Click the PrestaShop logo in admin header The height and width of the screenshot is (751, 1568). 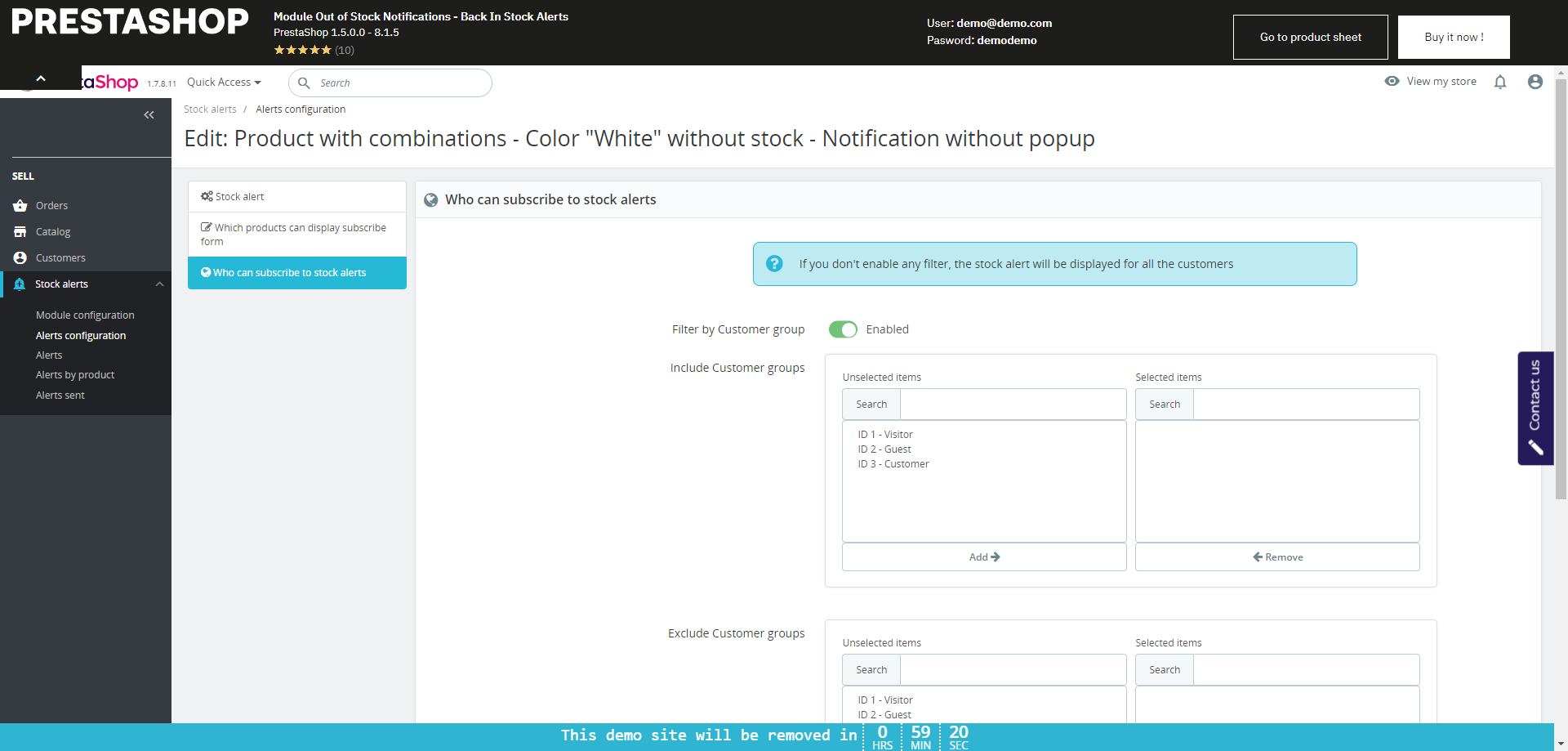point(110,83)
